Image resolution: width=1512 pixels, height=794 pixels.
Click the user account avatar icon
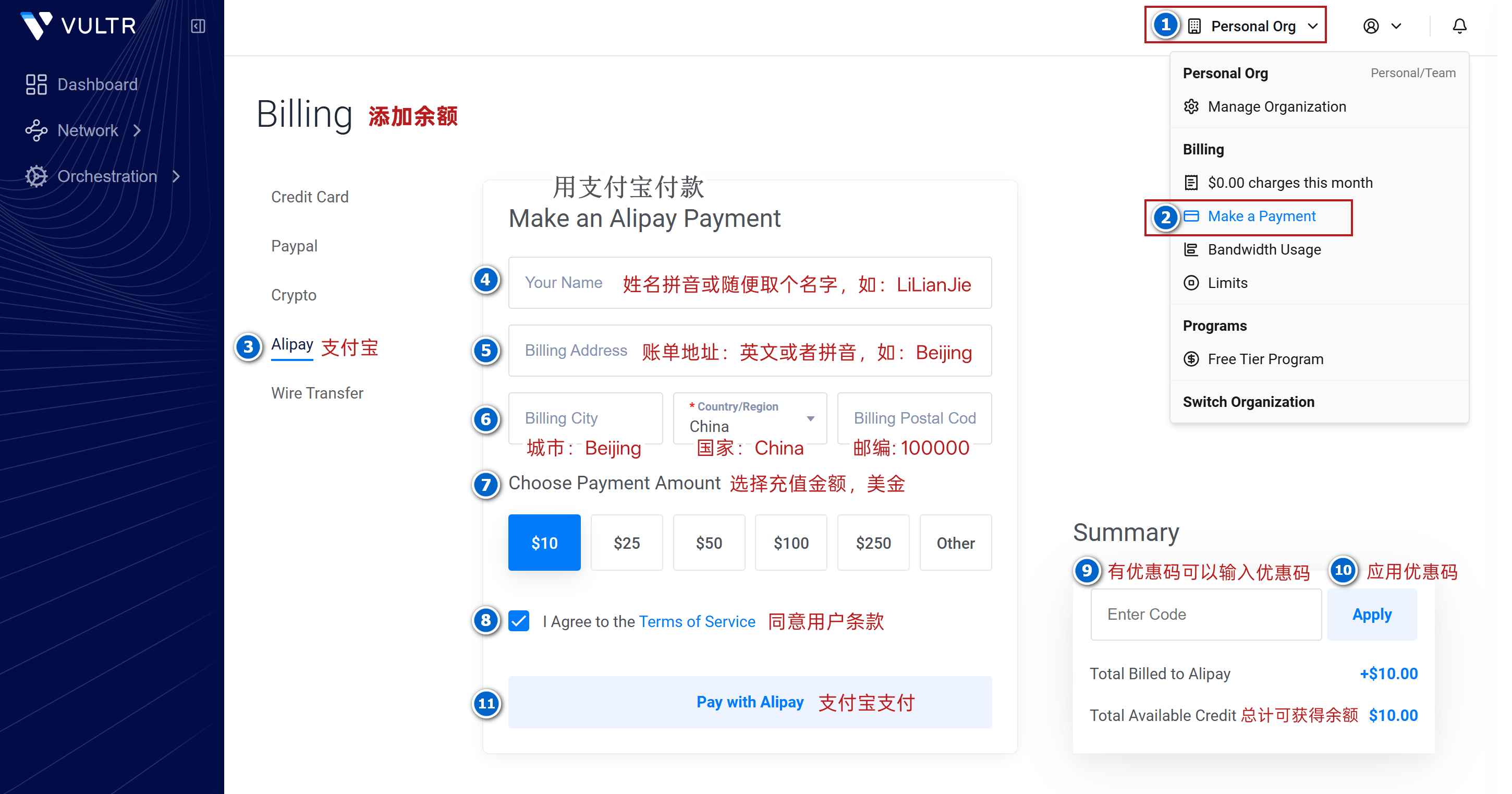(x=1371, y=26)
